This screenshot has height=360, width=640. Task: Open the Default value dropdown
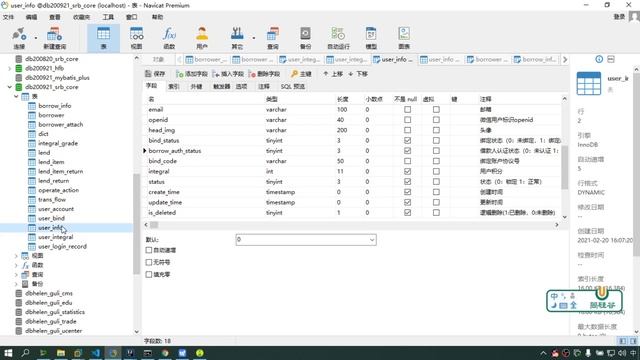[372, 240]
